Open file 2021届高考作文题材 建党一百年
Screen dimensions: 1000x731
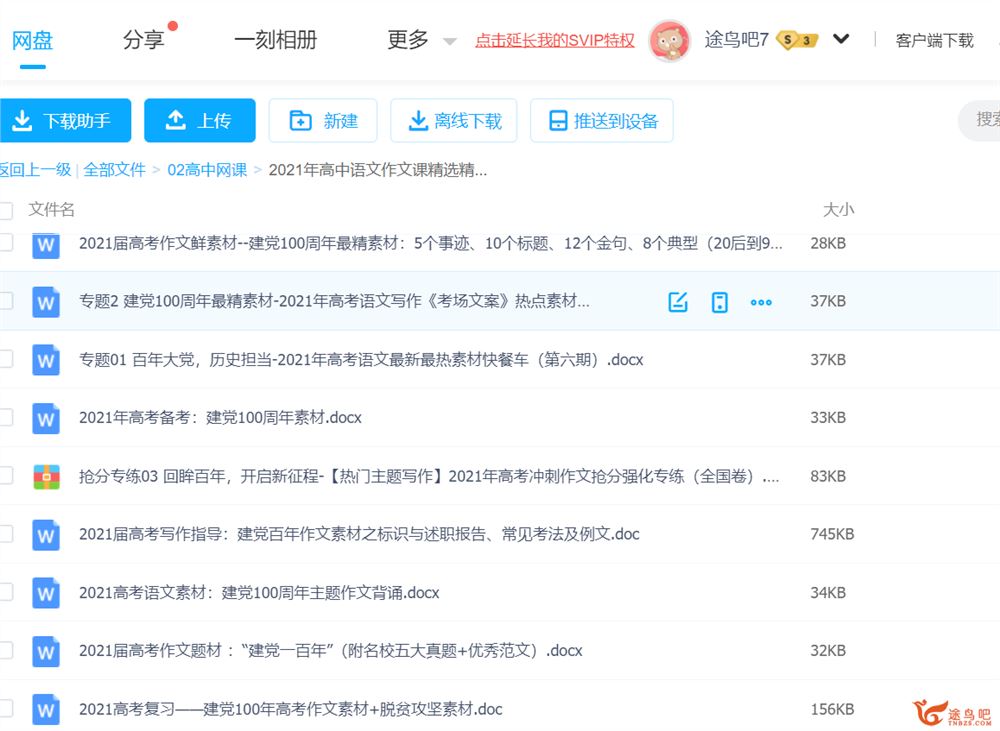330,651
